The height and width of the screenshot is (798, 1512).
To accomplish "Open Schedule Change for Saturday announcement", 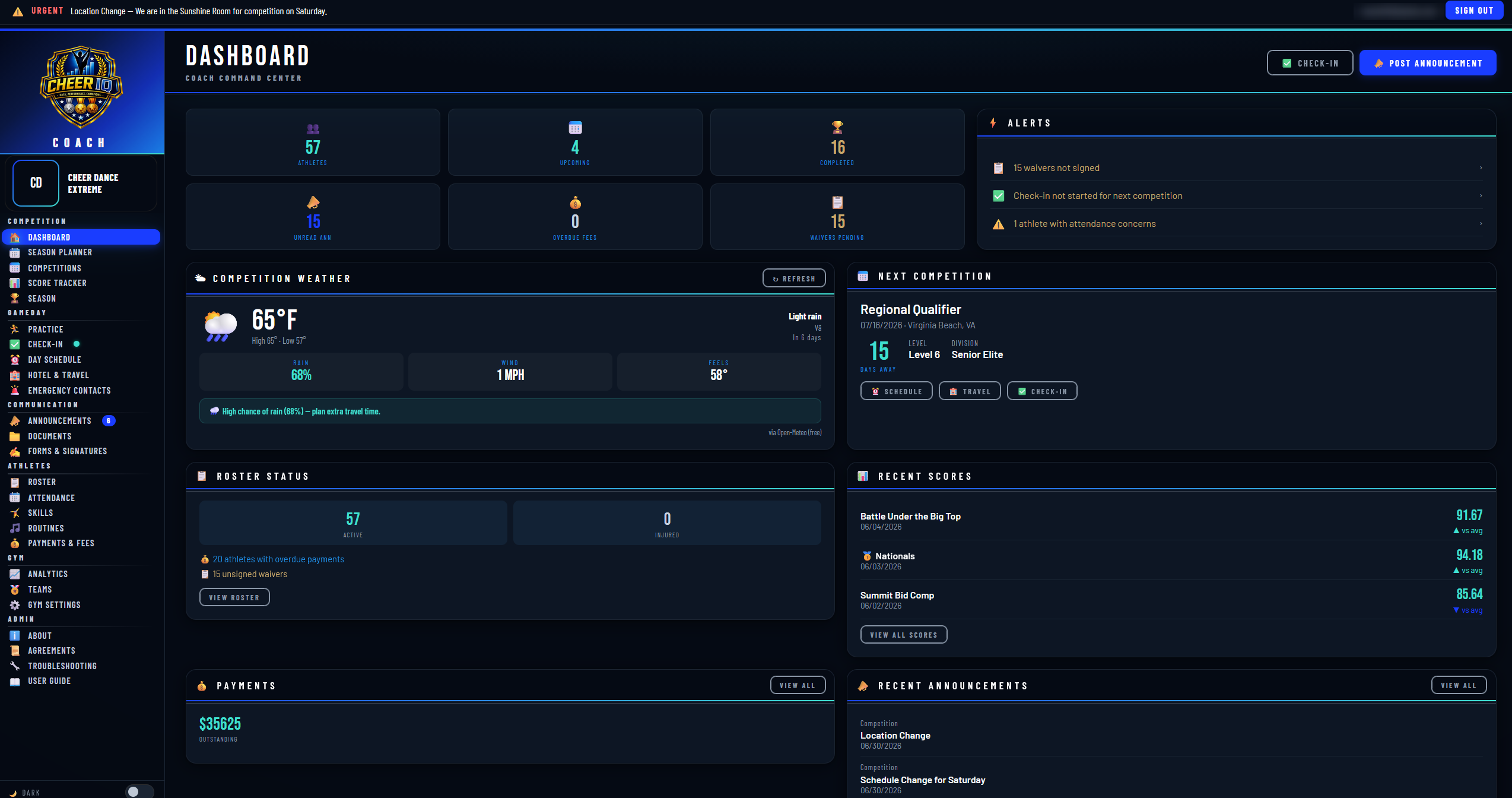I will point(1171,778).
